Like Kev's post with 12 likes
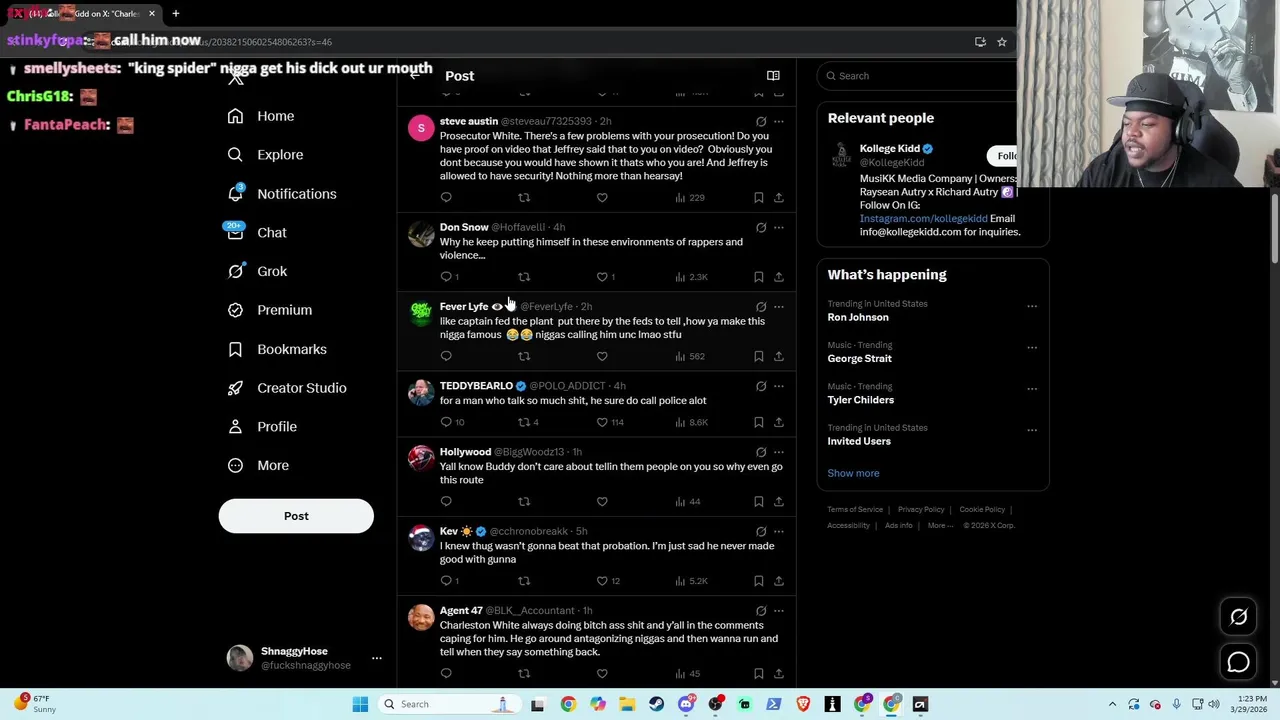1280x720 pixels. click(x=602, y=581)
